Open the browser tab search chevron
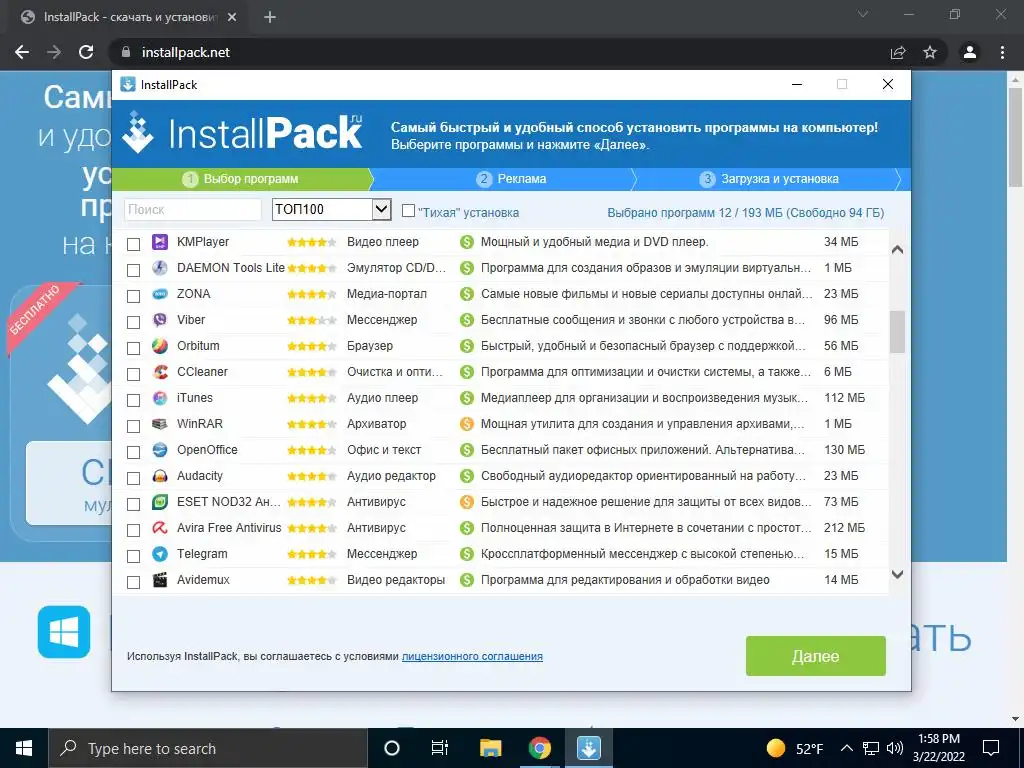Viewport: 1024px width, 768px height. pos(863,14)
